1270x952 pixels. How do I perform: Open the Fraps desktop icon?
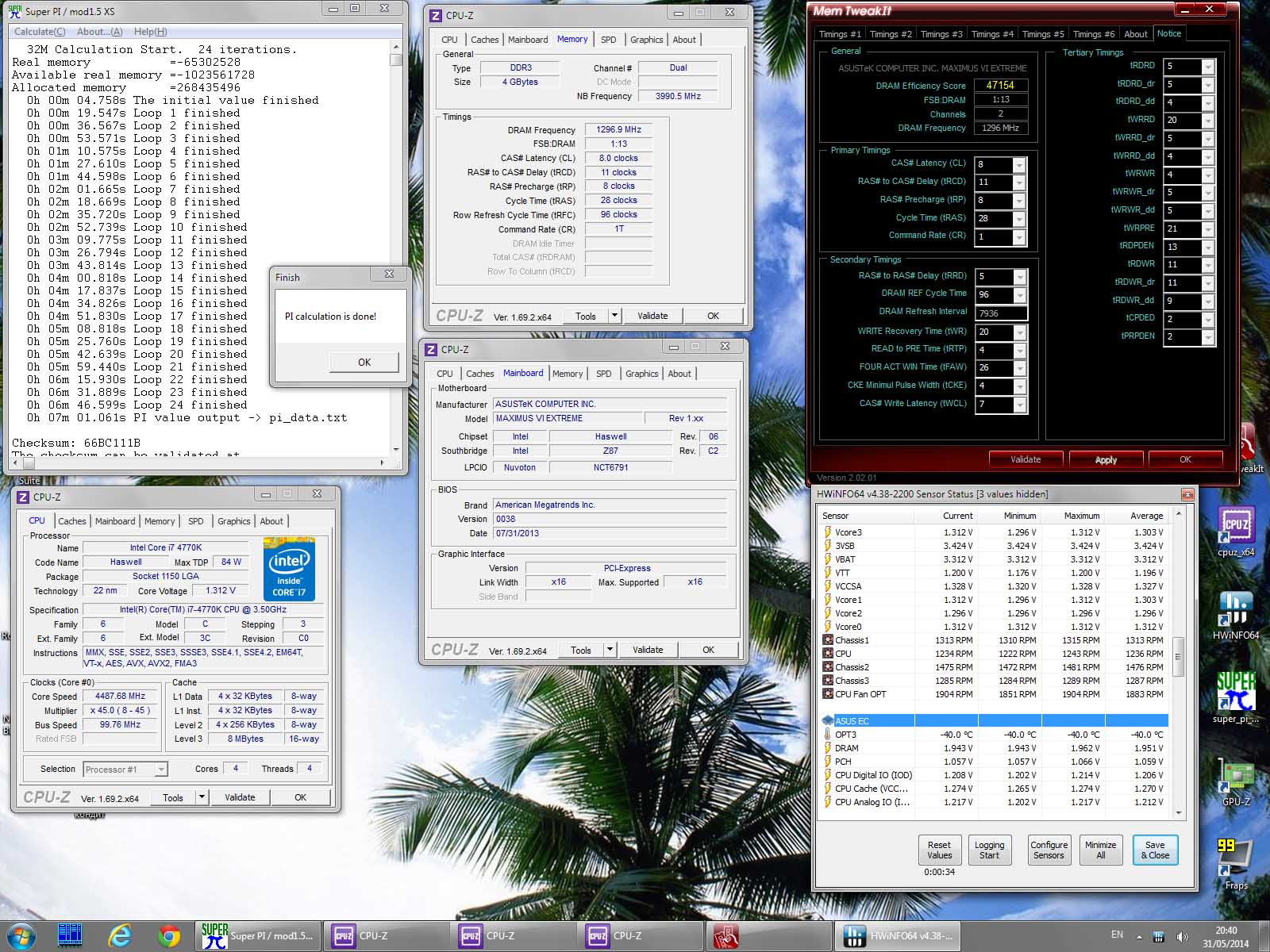tap(1236, 863)
